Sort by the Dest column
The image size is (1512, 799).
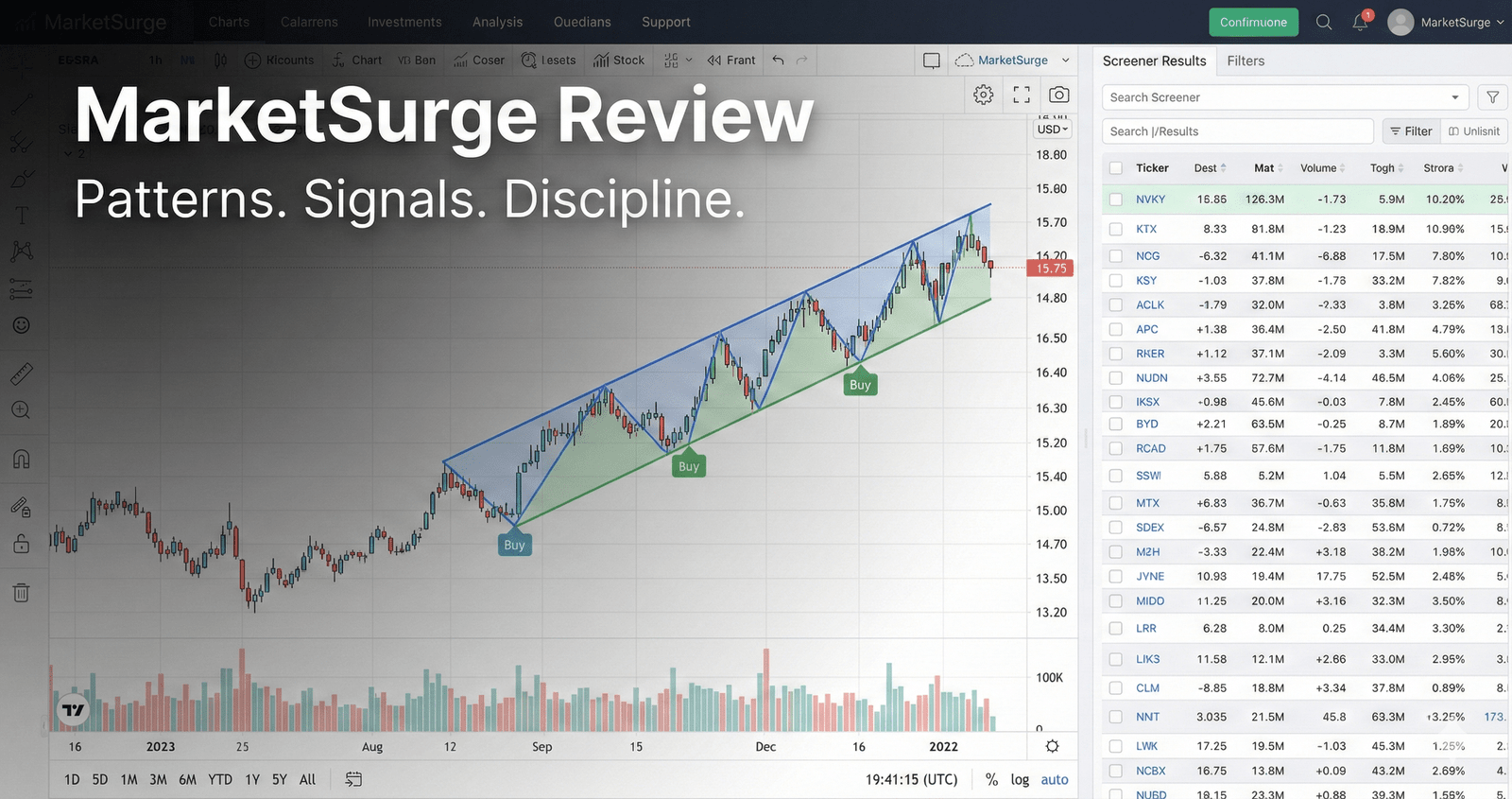1210,168
